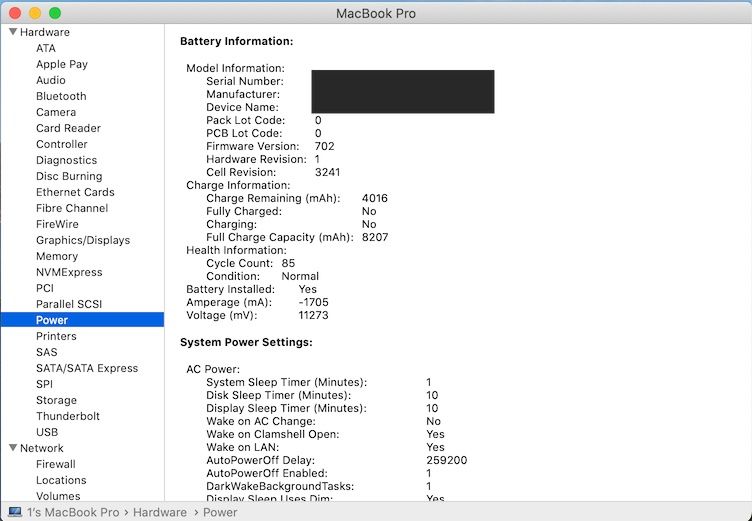Click the Cycle Count value 85
The height and width of the screenshot is (521, 752).
coord(288,263)
